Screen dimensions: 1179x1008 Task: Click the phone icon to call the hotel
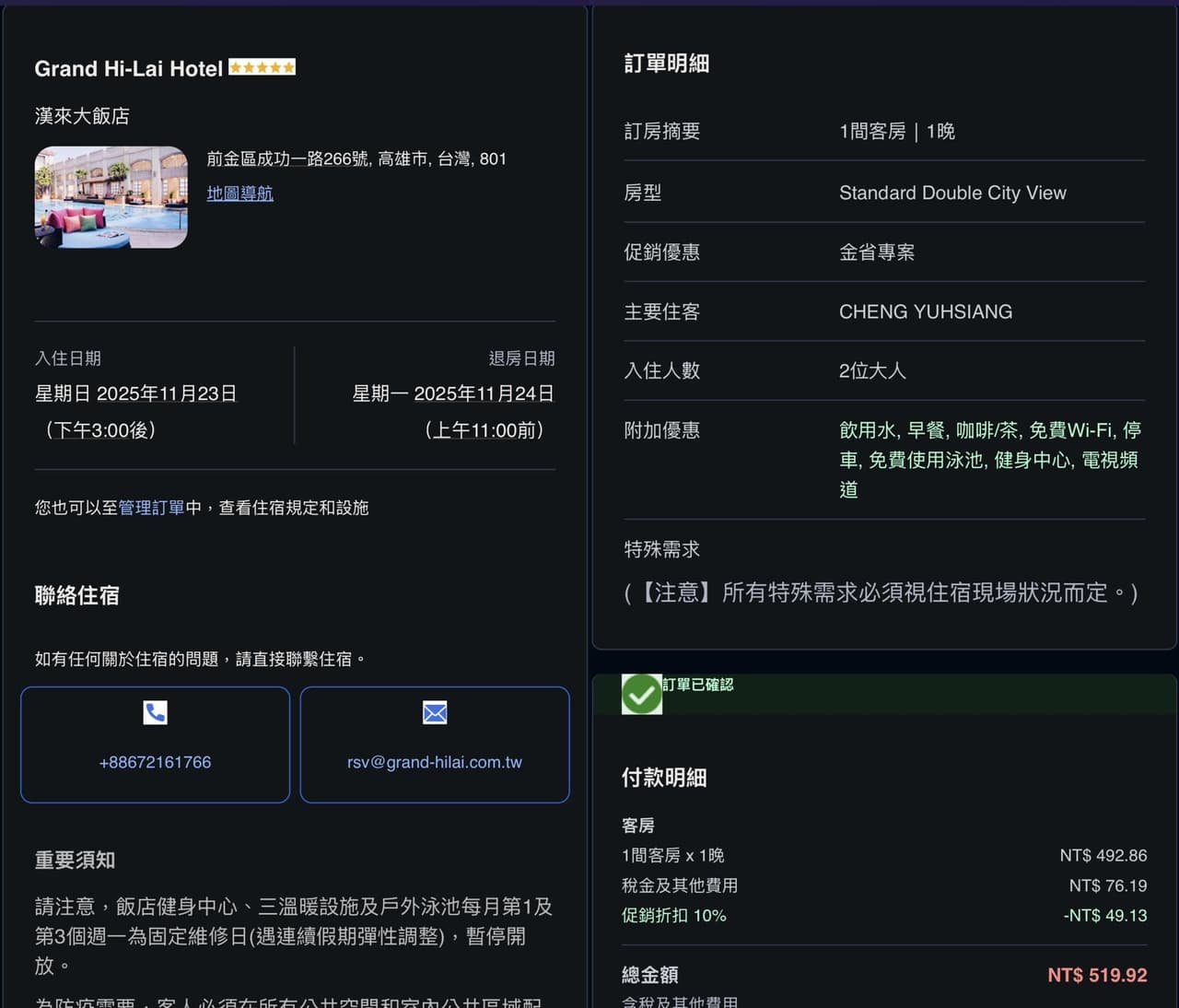coord(155,712)
